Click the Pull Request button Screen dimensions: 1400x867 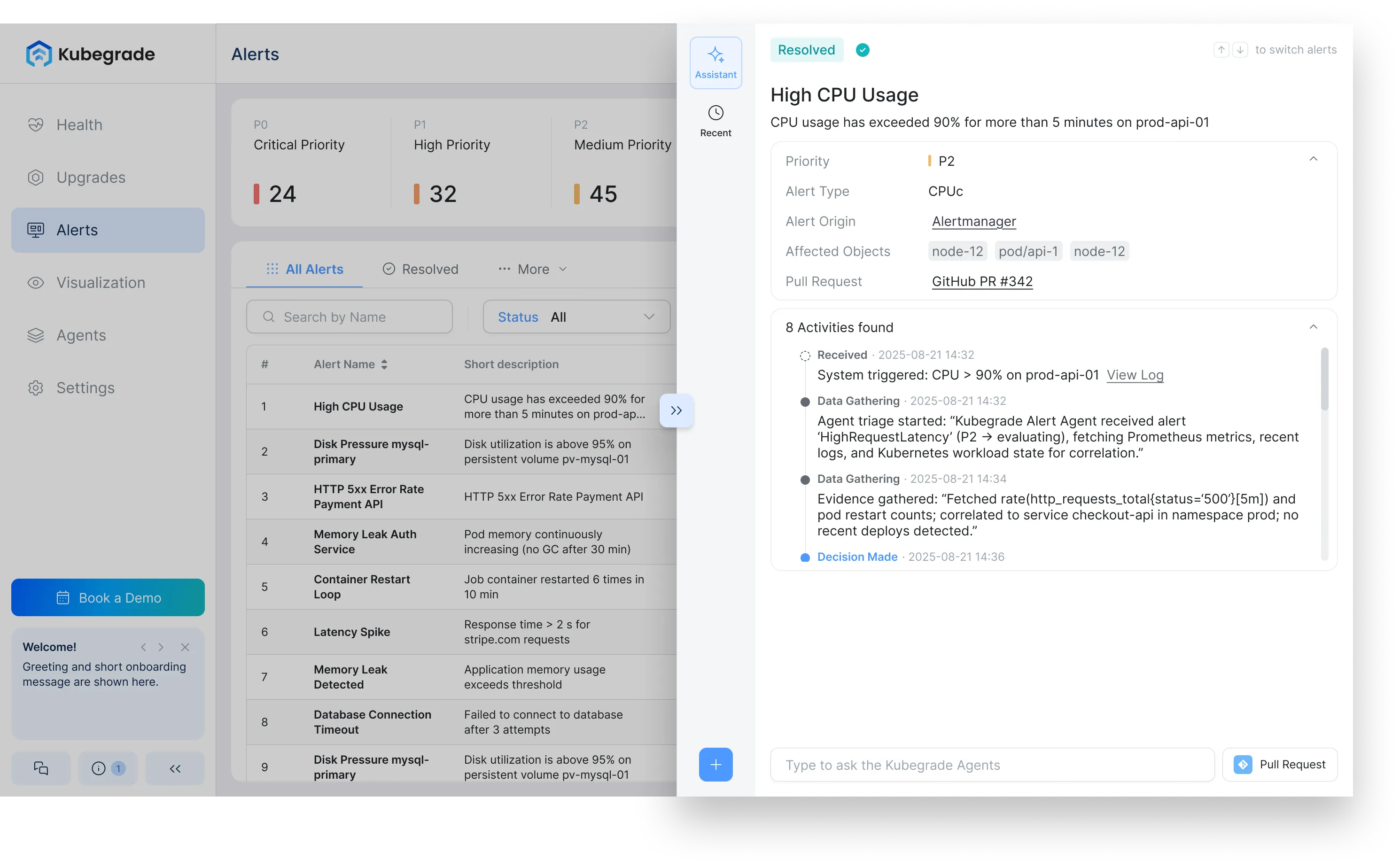[1280, 764]
